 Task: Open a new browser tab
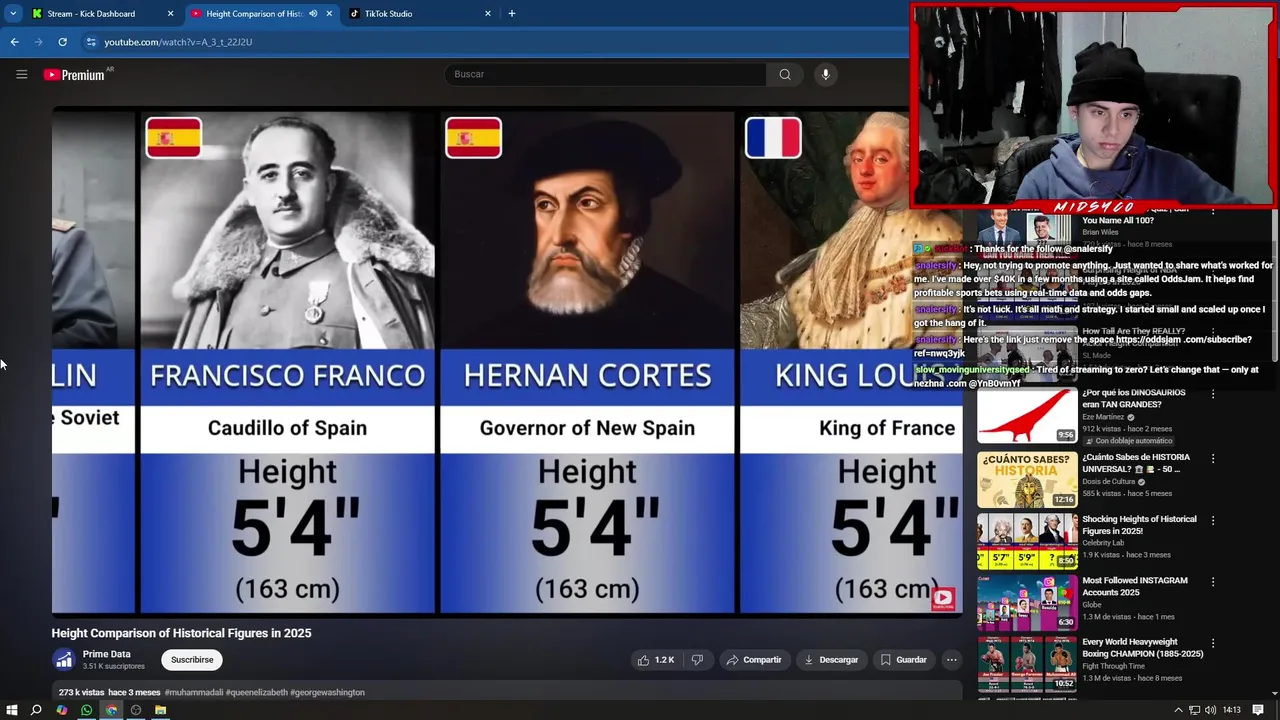coord(512,14)
